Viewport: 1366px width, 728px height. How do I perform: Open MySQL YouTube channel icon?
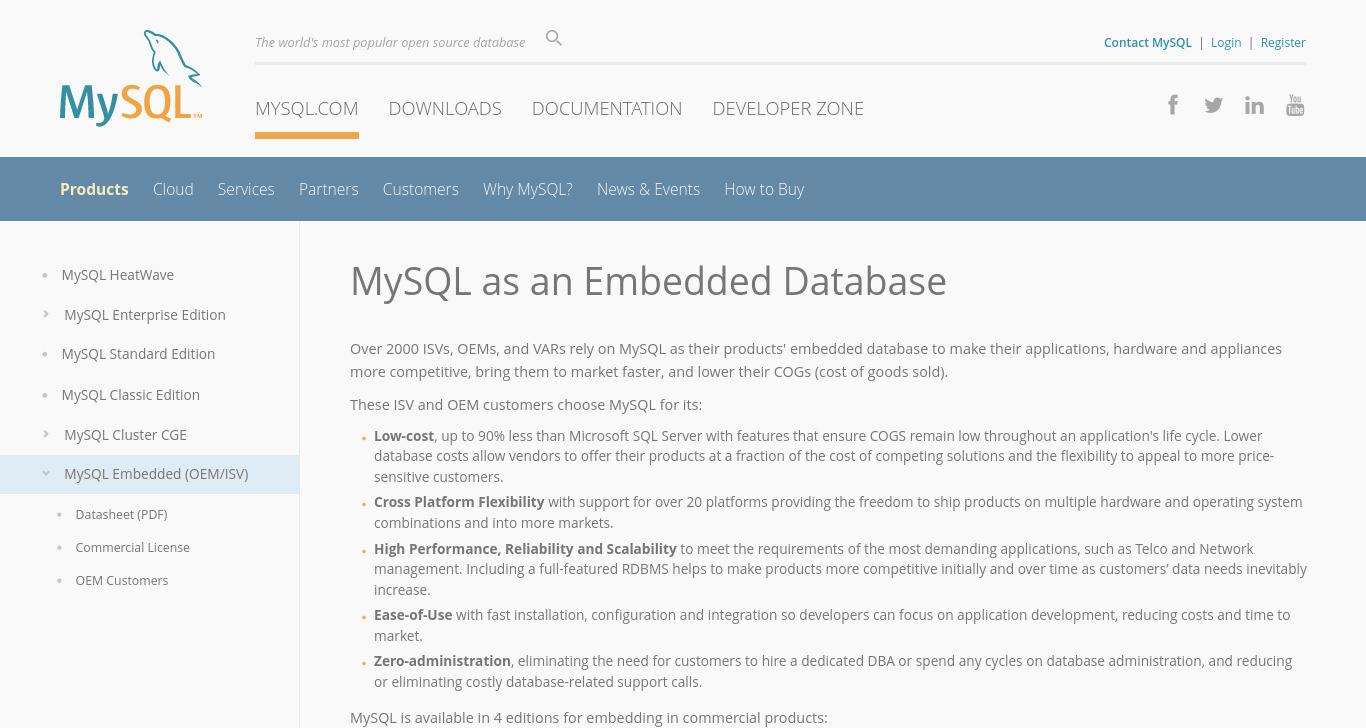[1295, 105]
